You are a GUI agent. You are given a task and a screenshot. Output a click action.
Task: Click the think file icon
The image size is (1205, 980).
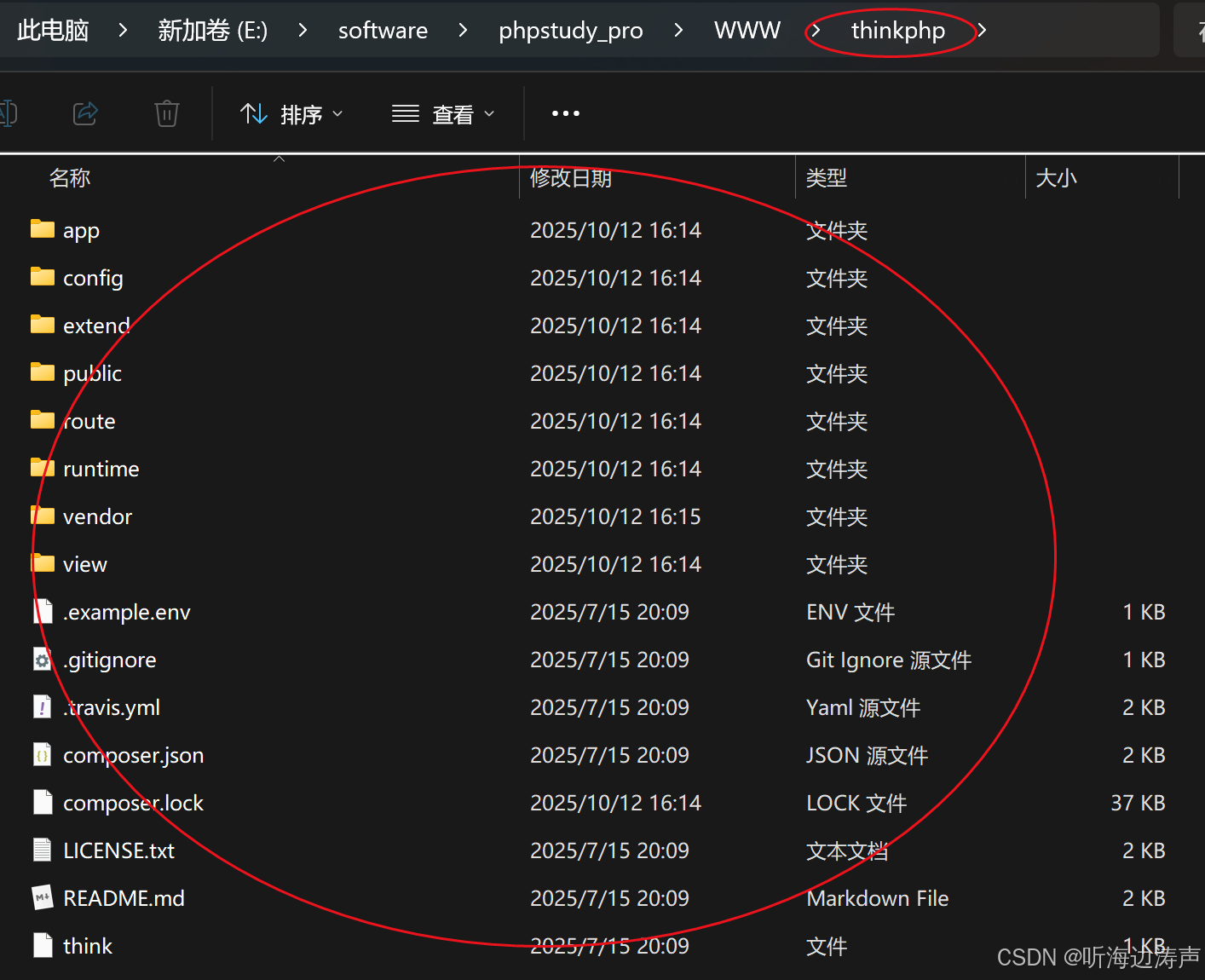click(x=43, y=945)
